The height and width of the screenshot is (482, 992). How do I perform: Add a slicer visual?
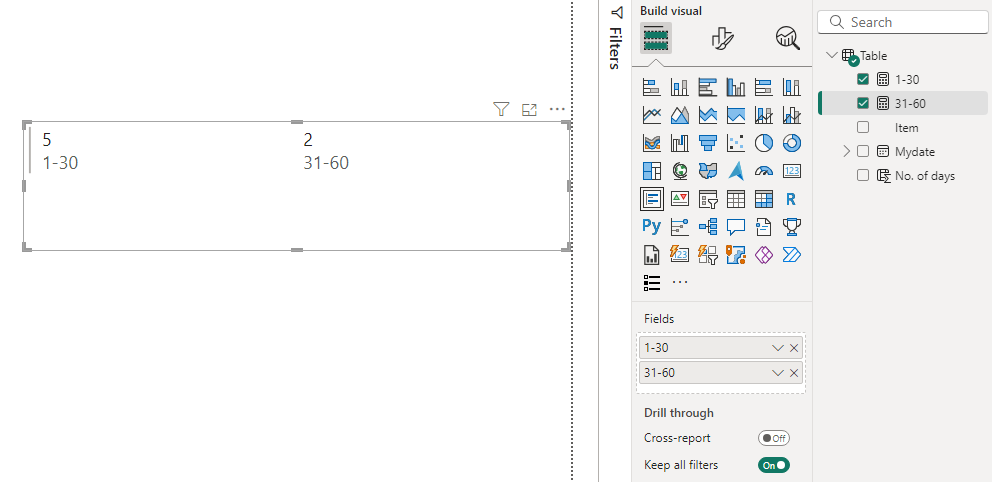click(x=707, y=199)
